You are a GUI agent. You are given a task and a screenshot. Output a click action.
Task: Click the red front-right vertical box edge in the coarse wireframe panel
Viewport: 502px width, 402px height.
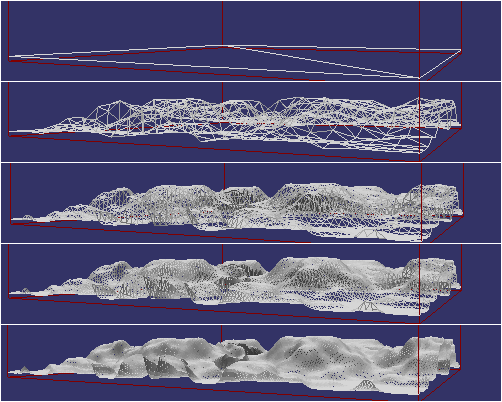(x=419, y=122)
